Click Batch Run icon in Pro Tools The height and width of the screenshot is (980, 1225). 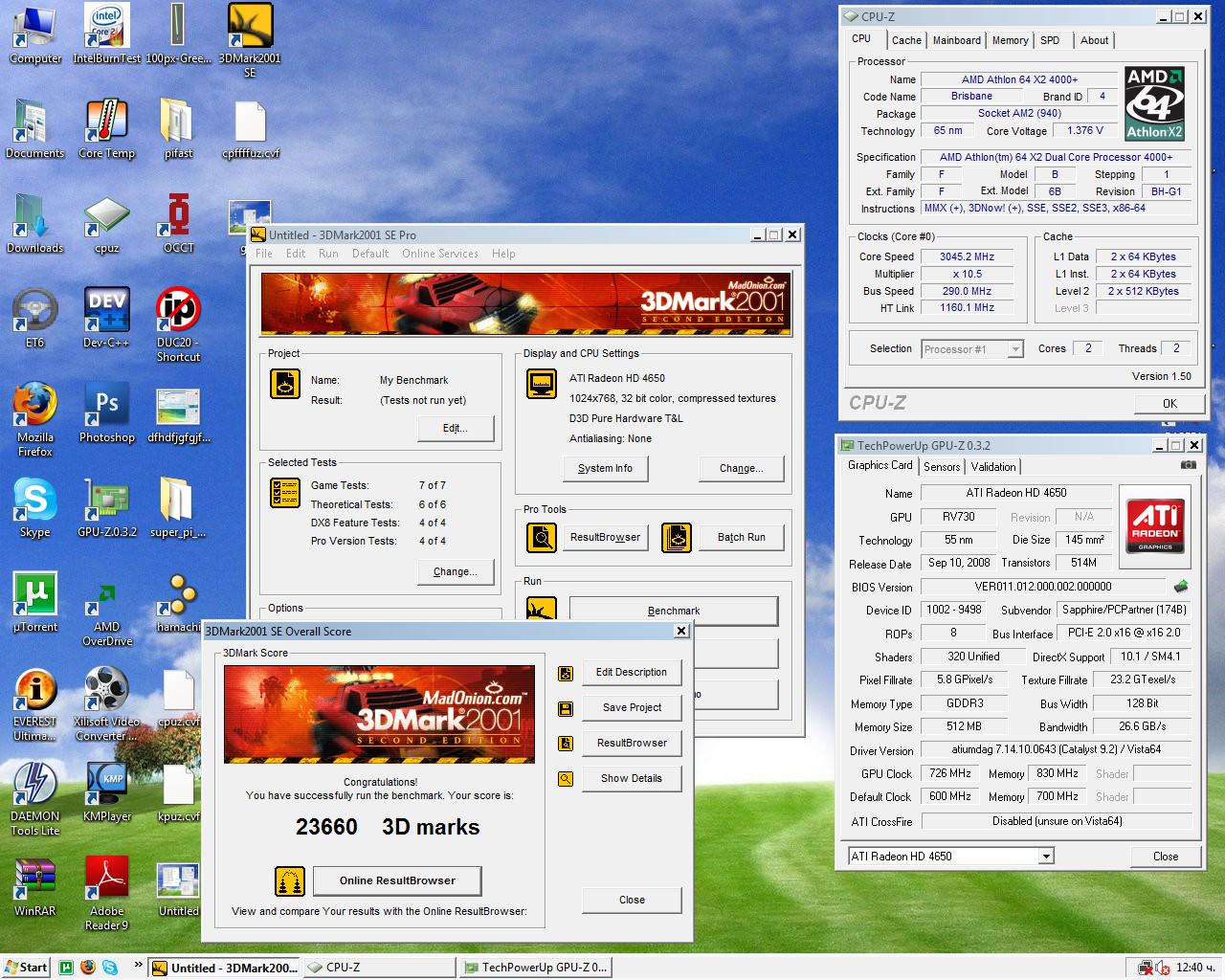[677, 538]
